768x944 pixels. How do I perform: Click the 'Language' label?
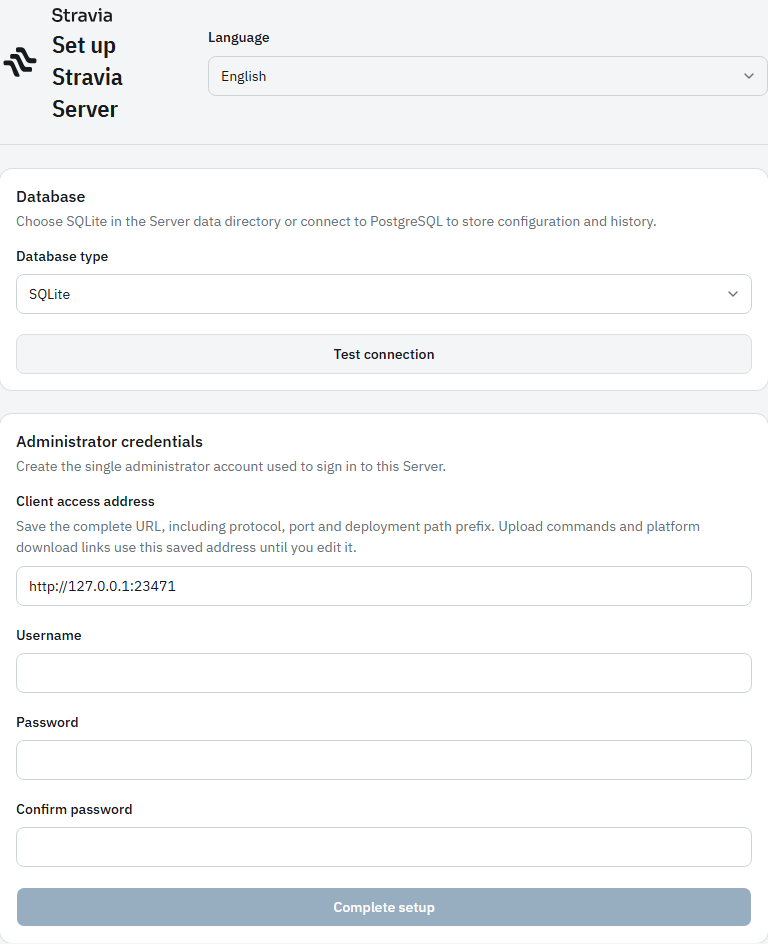coord(239,37)
